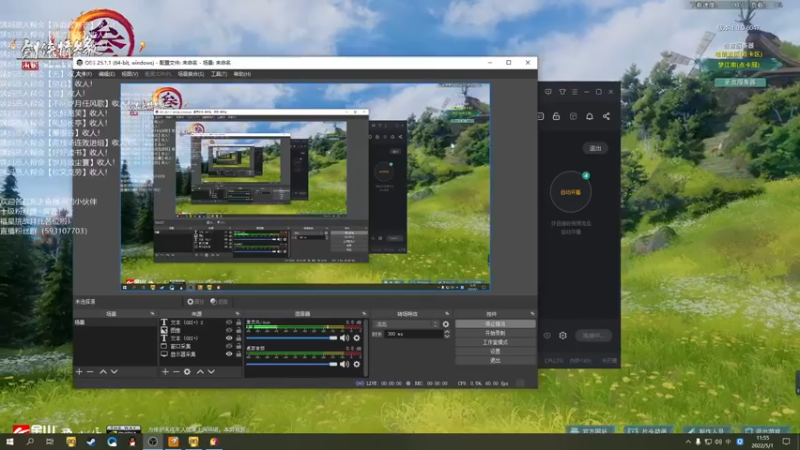Show hidden system tray icons chevron
The image size is (800, 450).
[688, 442]
